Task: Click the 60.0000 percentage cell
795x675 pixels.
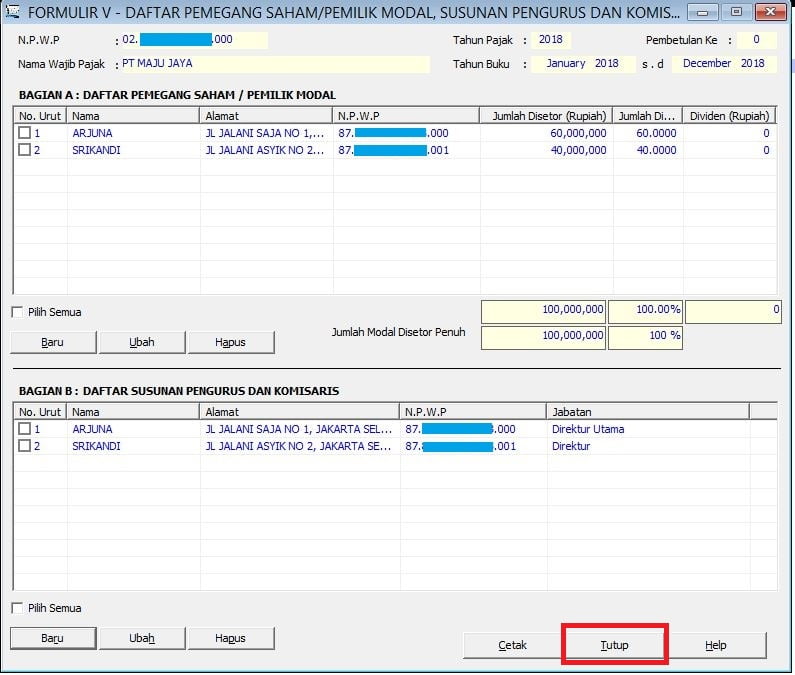Action: coord(657,133)
